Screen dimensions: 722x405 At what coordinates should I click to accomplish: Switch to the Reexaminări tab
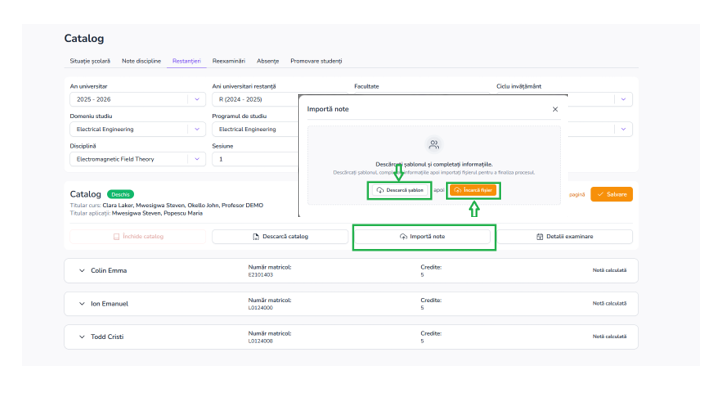[229, 61]
